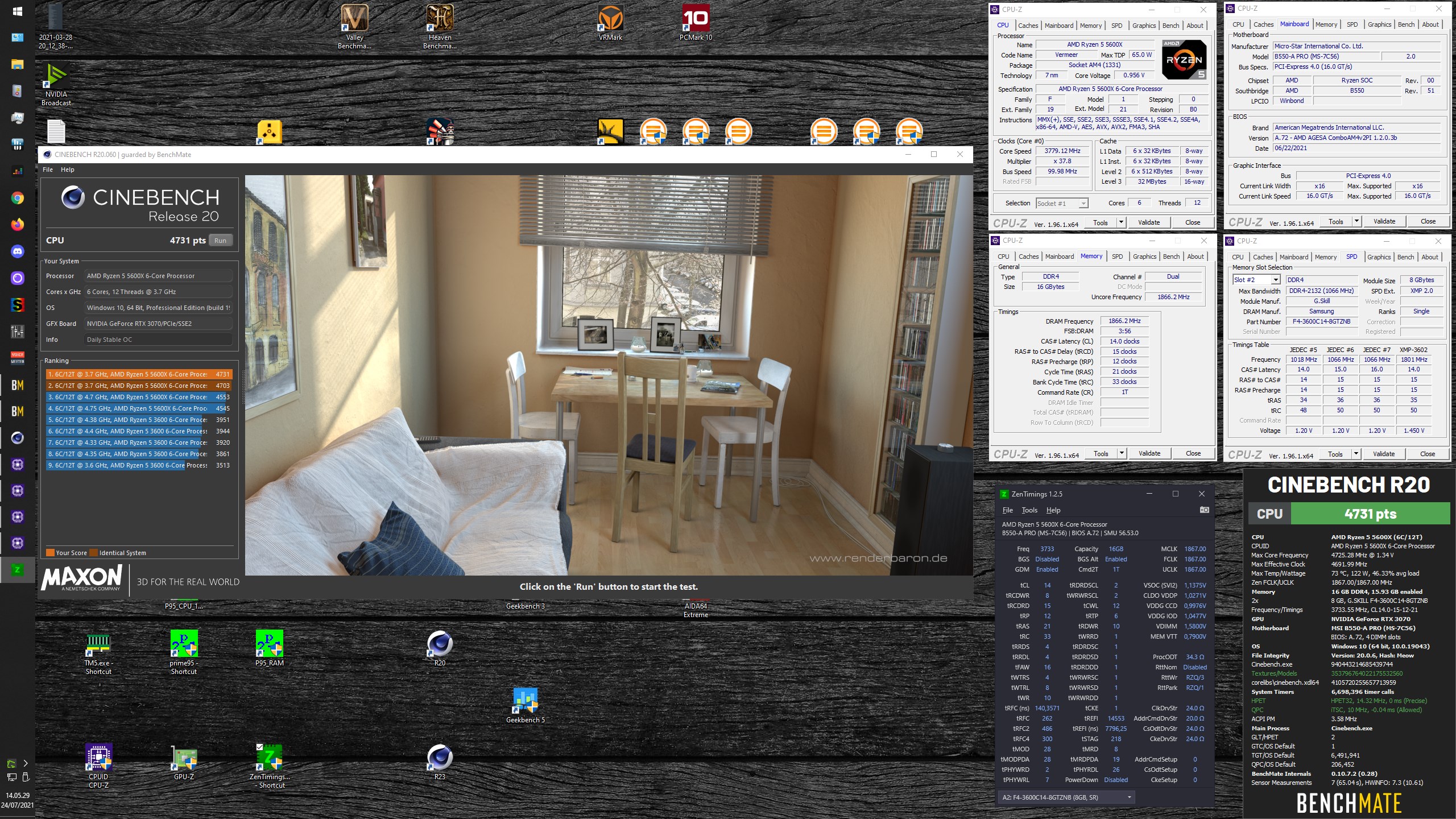Image resolution: width=1456 pixels, height=819 pixels.
Task: Open the Socket #1 selection dropdown in CPU-Z
Action: 1061,203
